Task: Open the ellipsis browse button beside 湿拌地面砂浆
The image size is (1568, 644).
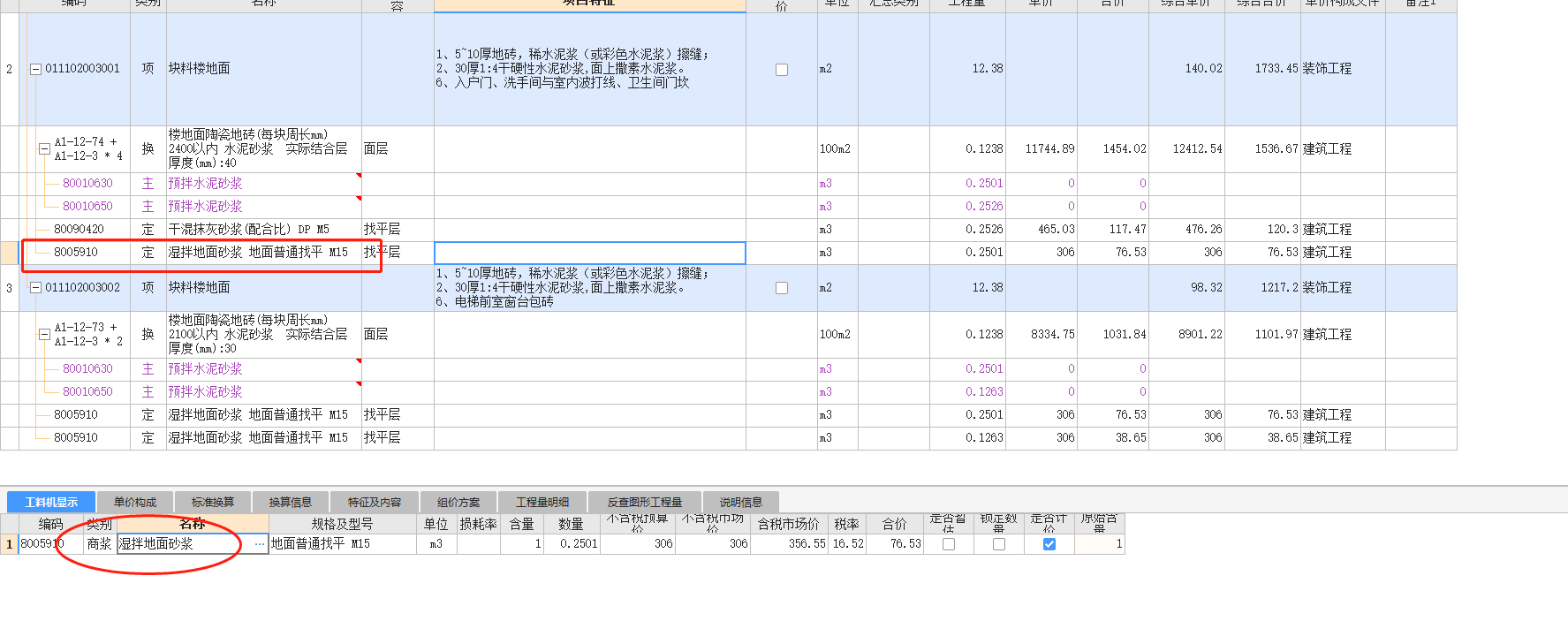Action: (x=260, y=544)
